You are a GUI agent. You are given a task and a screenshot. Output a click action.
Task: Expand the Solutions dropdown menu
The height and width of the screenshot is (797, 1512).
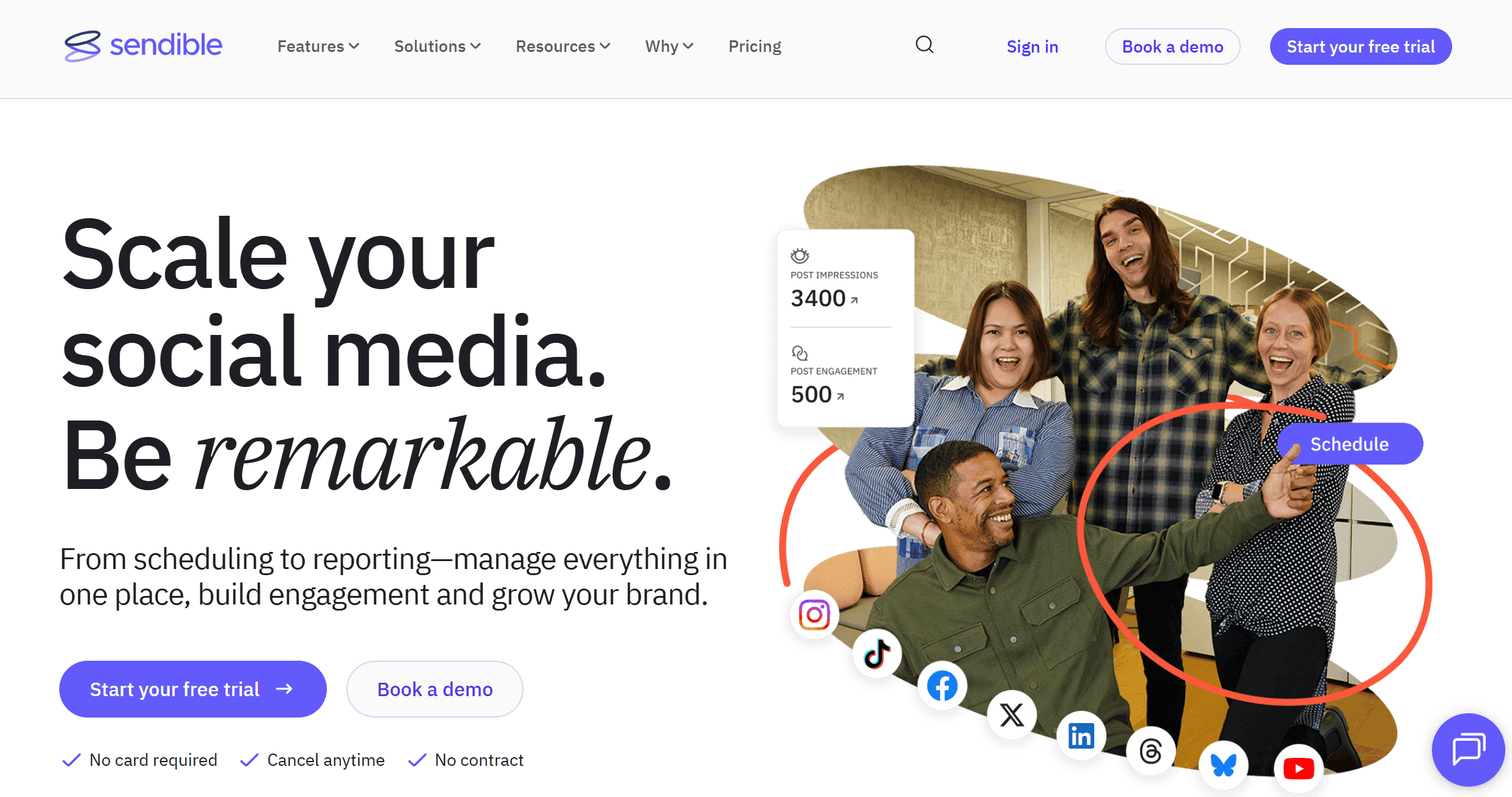pos(437,46)
